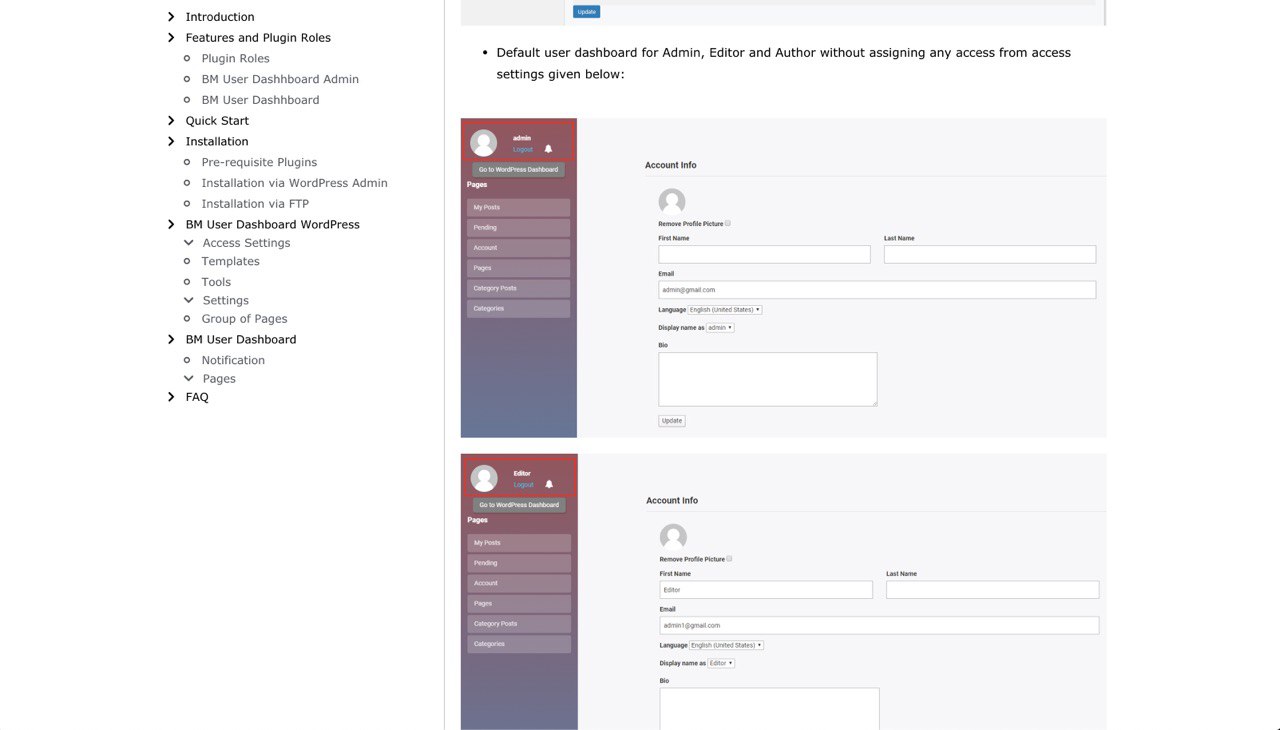Open the Installation section link
This screenshot has width=1280, height=730.
point(217,142)
